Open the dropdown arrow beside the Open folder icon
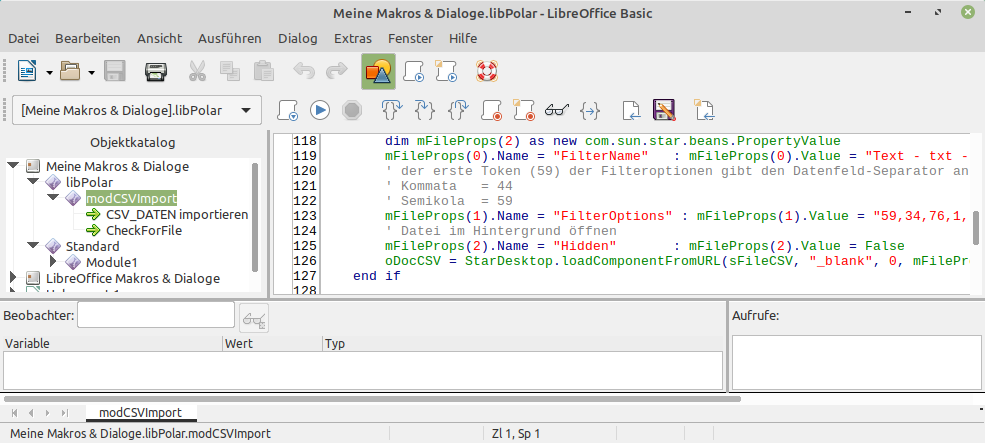The height and width of the screenshot is (443, 985). [91, 72]
